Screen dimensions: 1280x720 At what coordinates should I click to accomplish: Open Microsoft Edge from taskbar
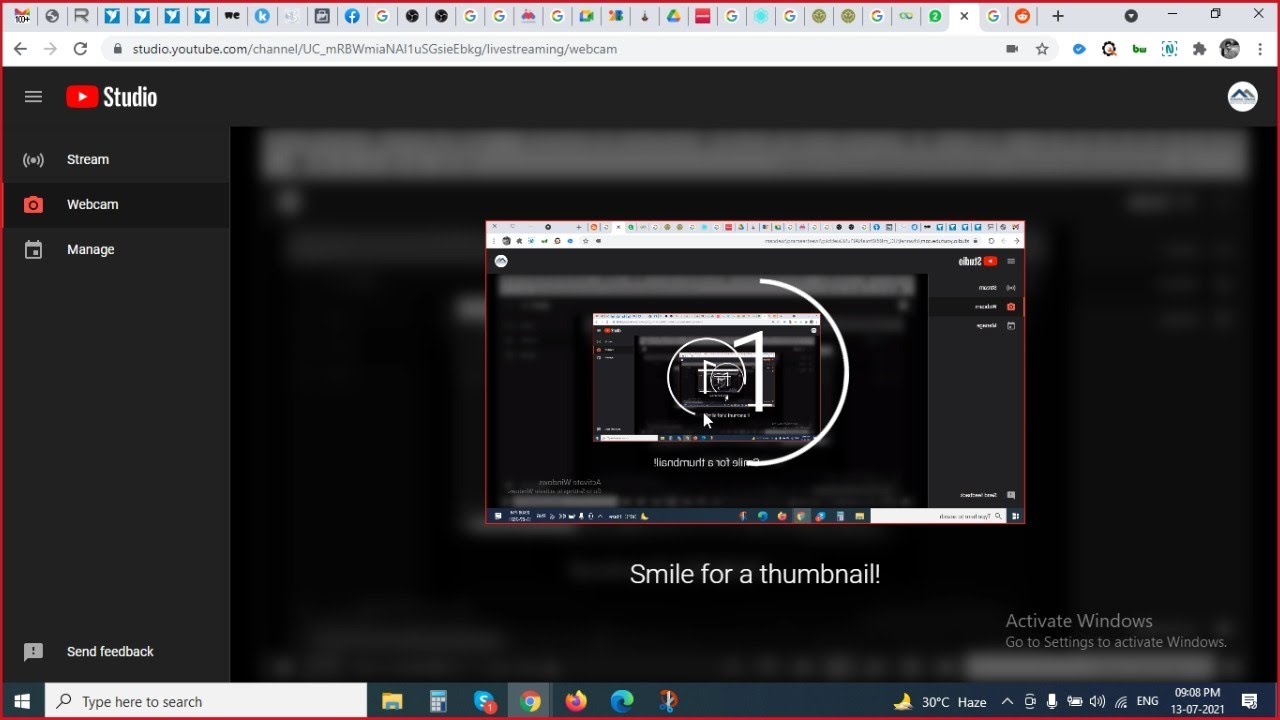click(622, 701)
